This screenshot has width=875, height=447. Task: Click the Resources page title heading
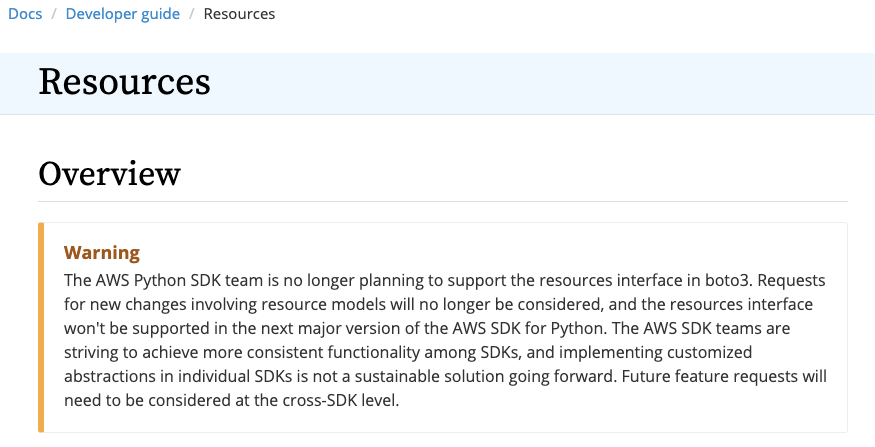click(x=124, y=82)
